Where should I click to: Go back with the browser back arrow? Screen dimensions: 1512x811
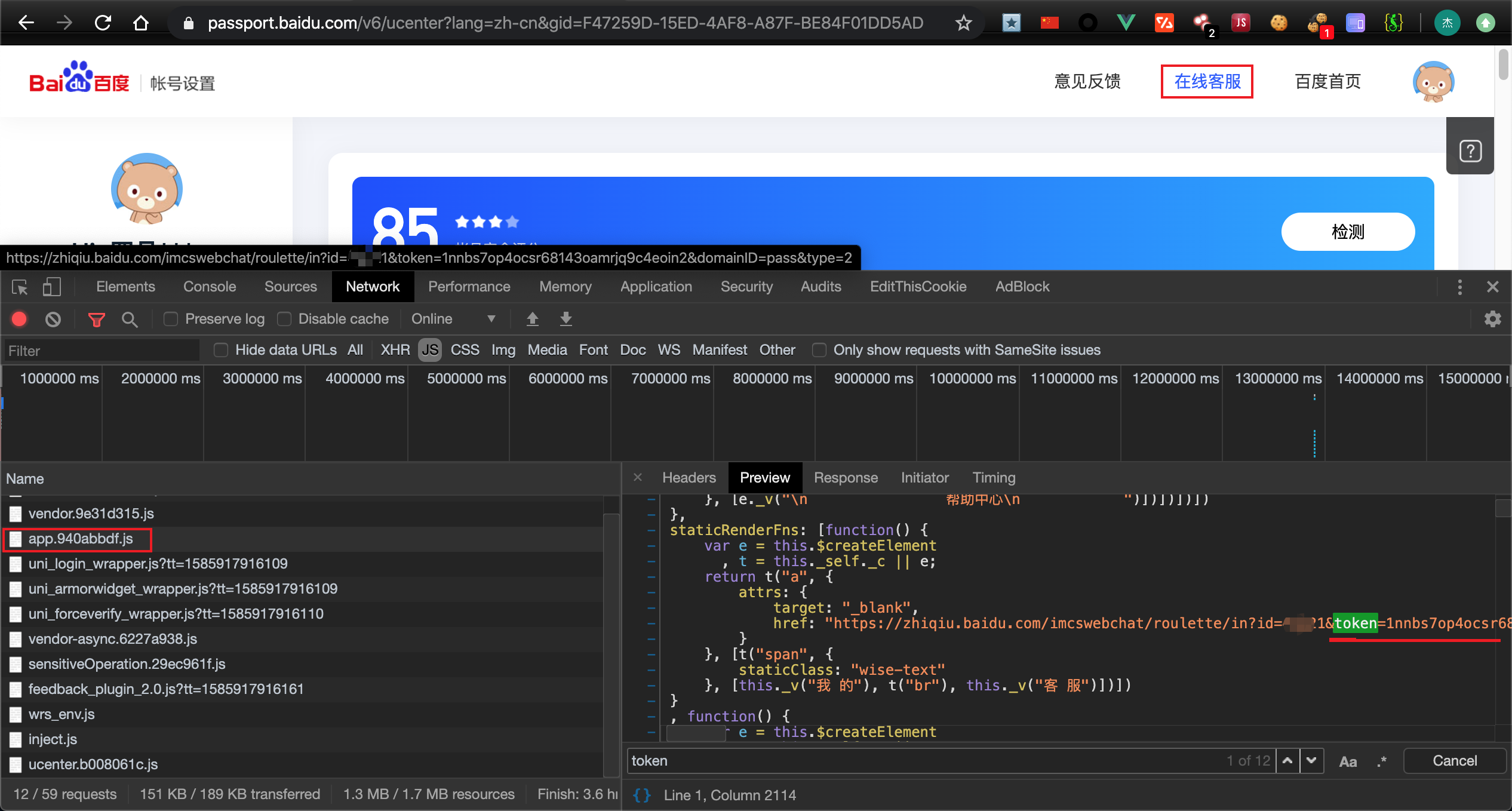(x=26, y=23)
